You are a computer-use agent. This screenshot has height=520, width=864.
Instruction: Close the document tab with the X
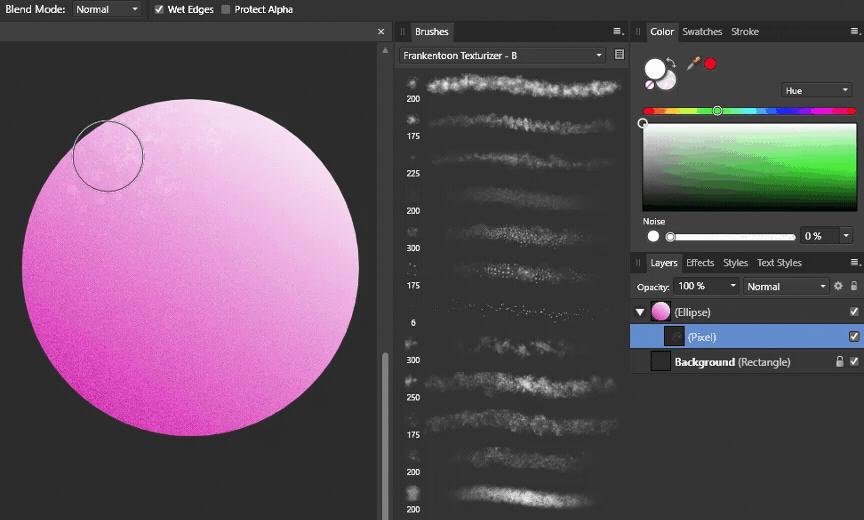(381, 31)
